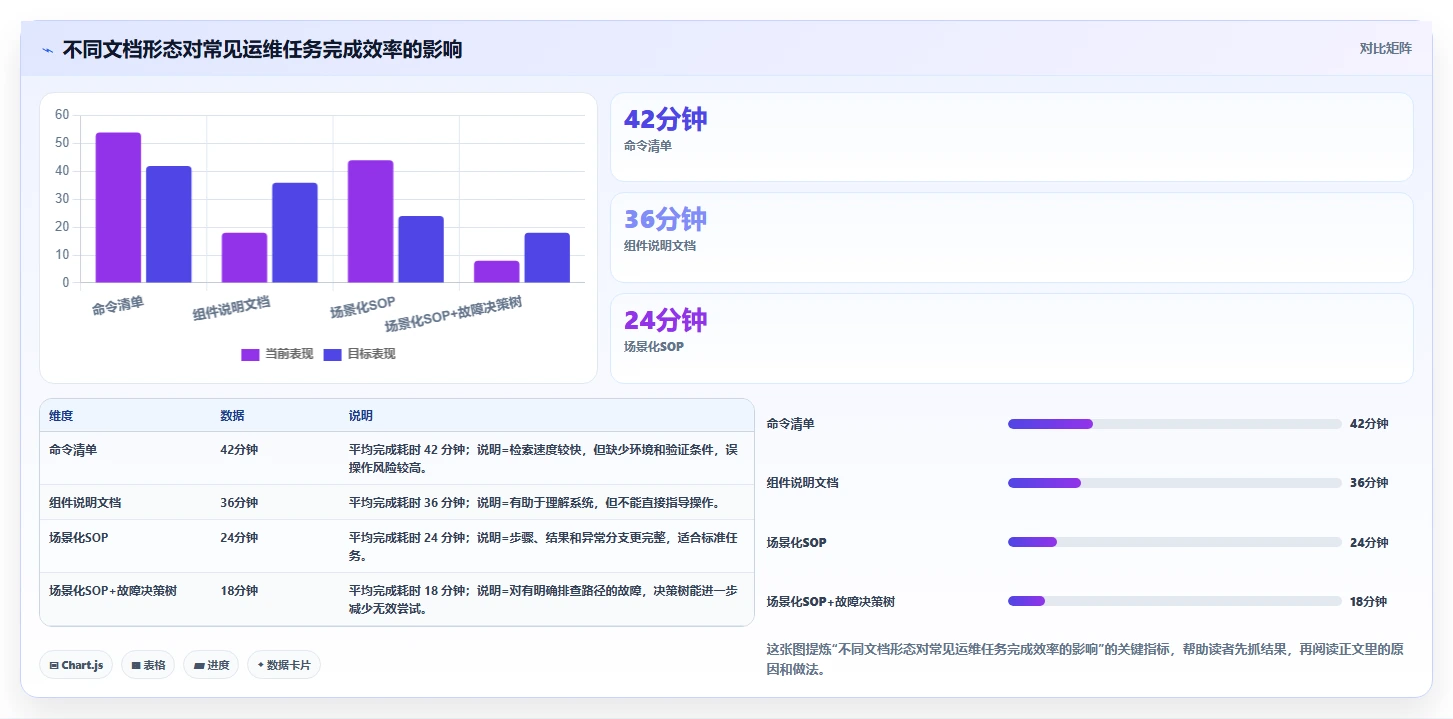The height and width of the screenshot is (719, 1453).
Task: Click the 36分钟 cell in the table
Action: 239,503
